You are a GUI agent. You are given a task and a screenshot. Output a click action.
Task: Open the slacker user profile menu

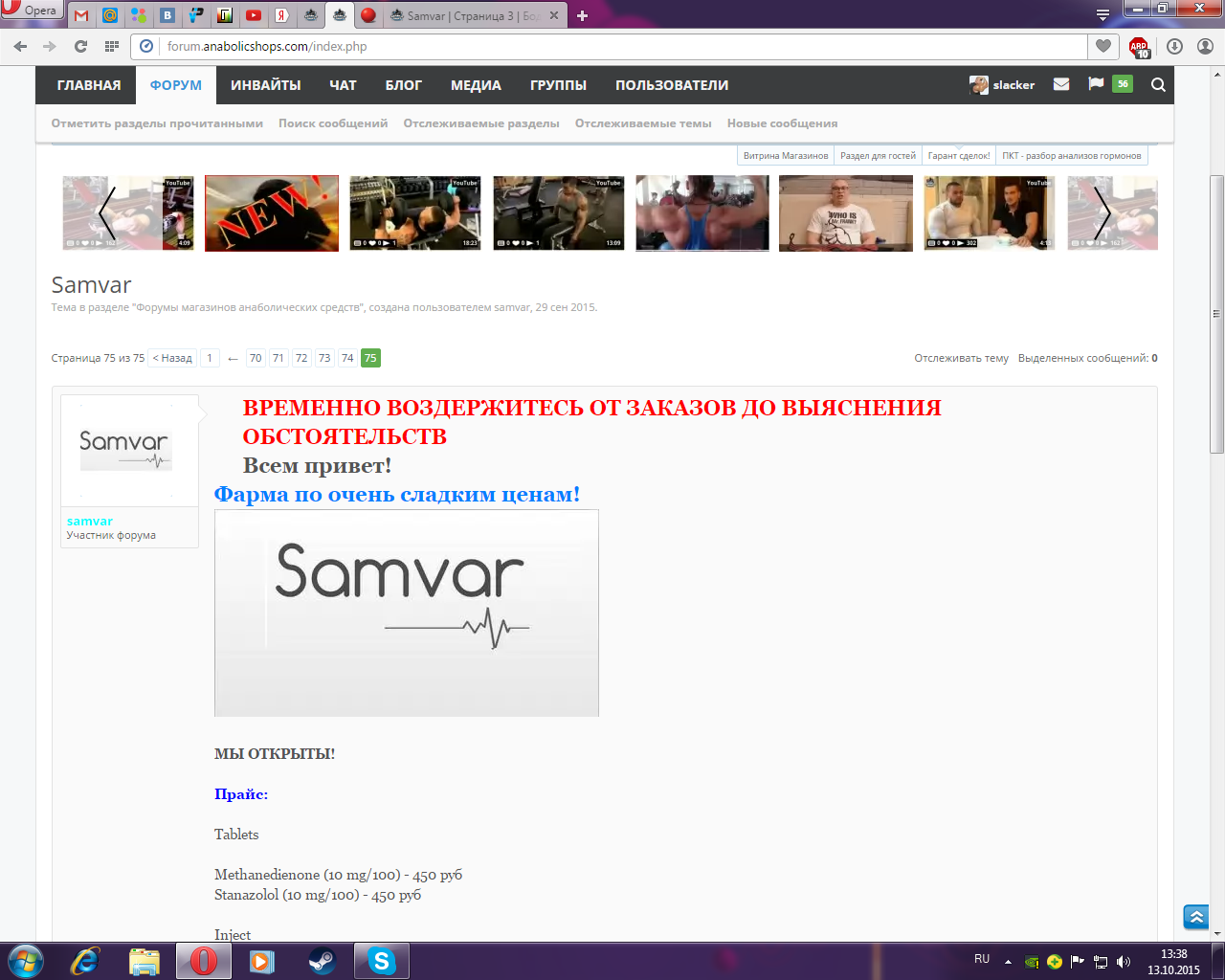(1002, 85)
